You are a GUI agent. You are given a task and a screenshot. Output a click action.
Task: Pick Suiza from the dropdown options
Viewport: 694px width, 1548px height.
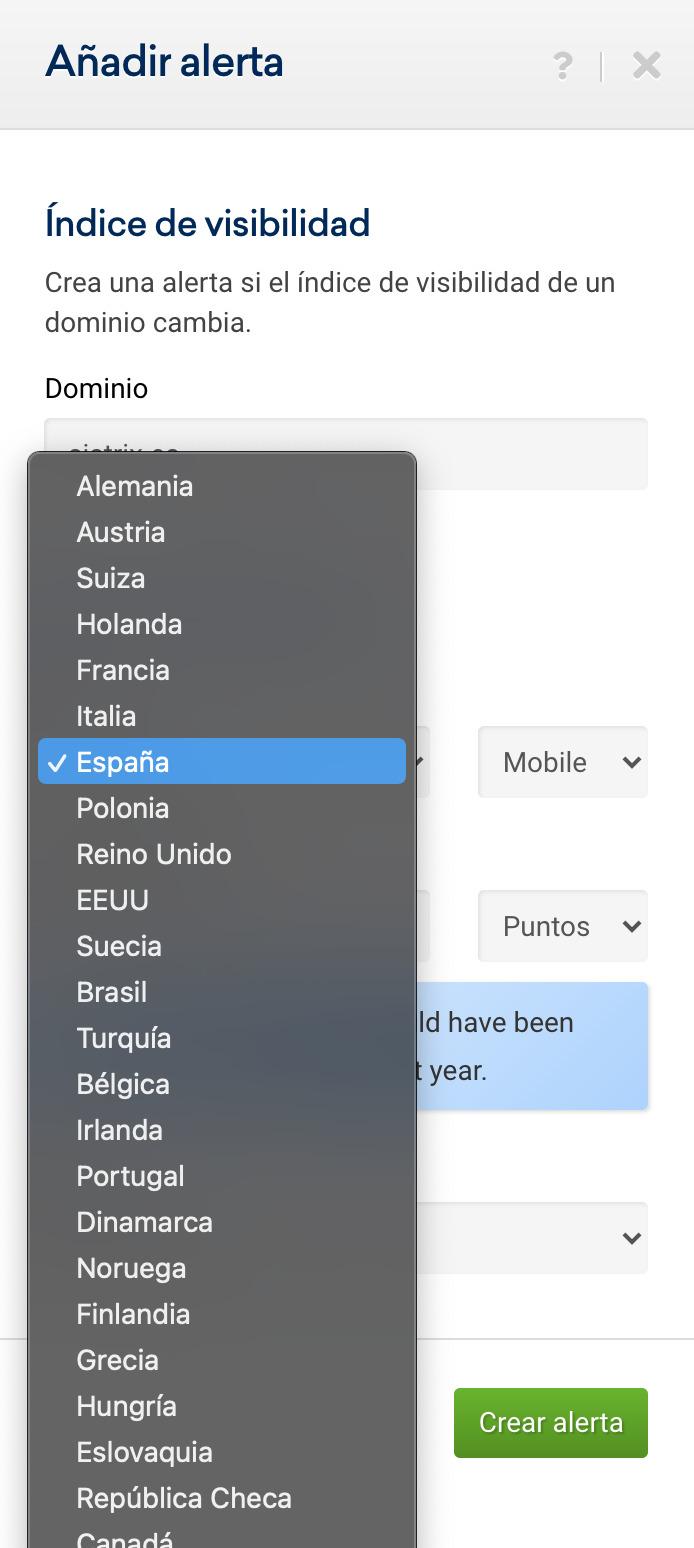111,578
